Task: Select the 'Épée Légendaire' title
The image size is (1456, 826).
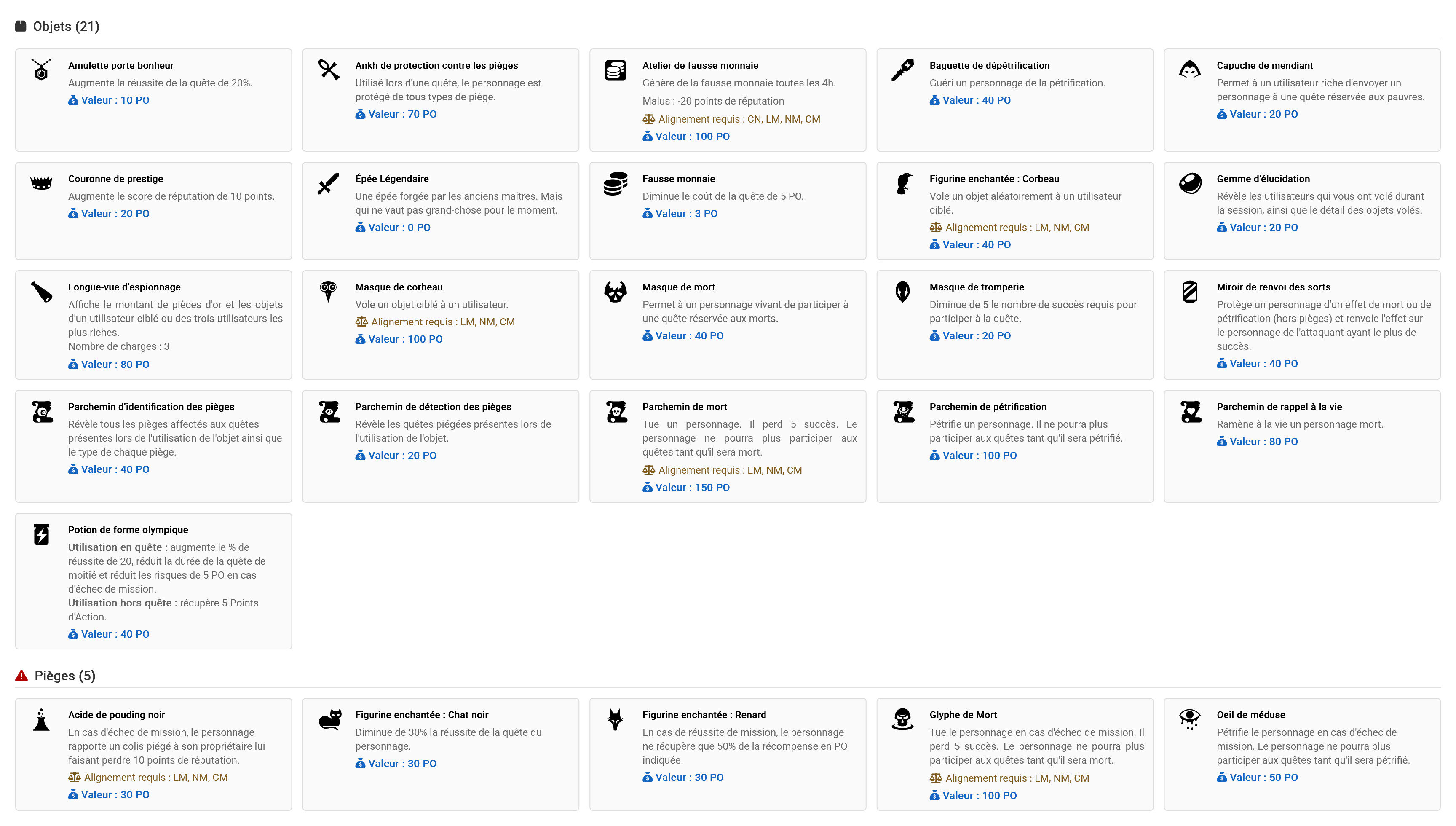Action: 392,179
